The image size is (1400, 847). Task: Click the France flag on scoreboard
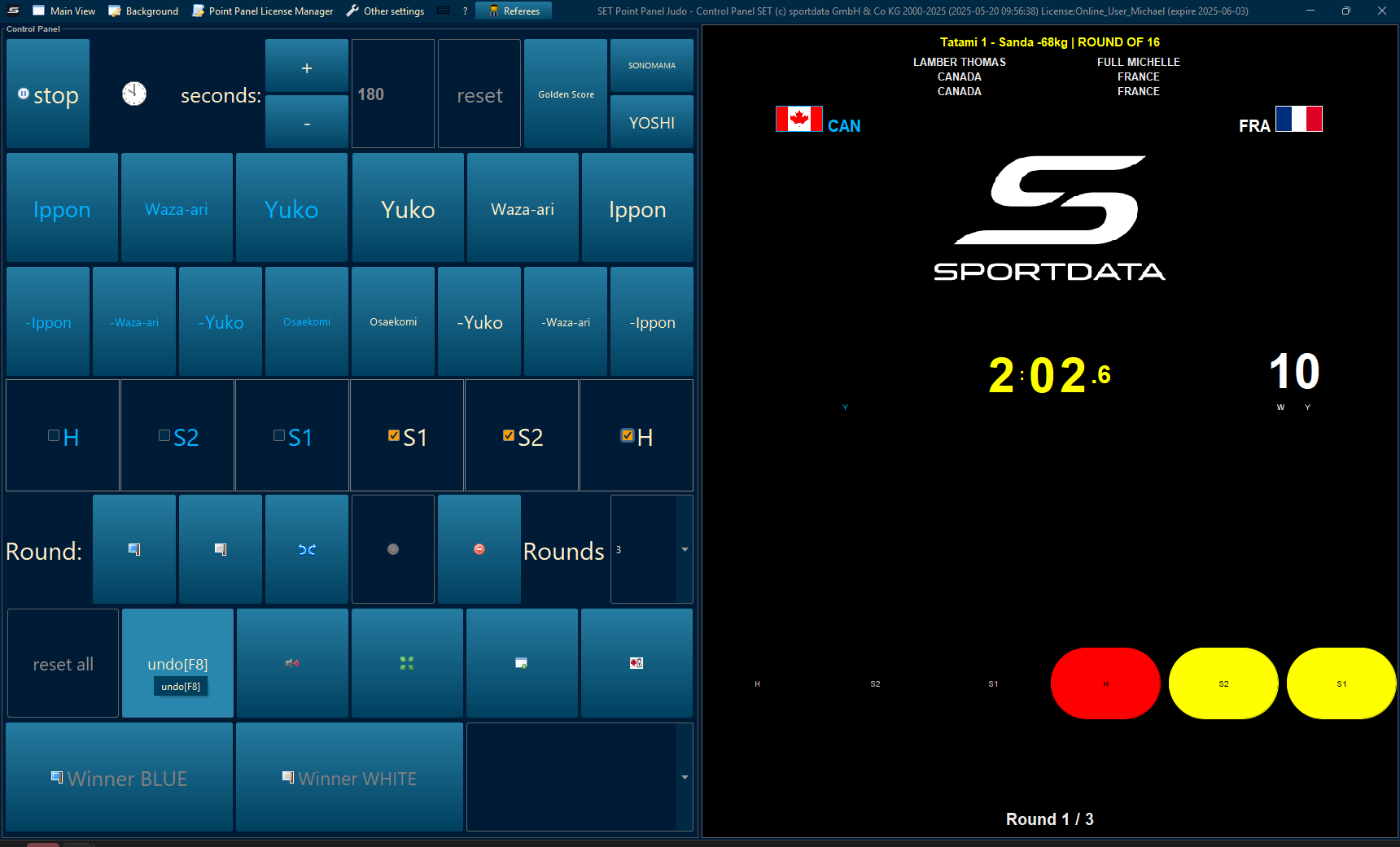pyautogui.click(x=1299, y=119)
